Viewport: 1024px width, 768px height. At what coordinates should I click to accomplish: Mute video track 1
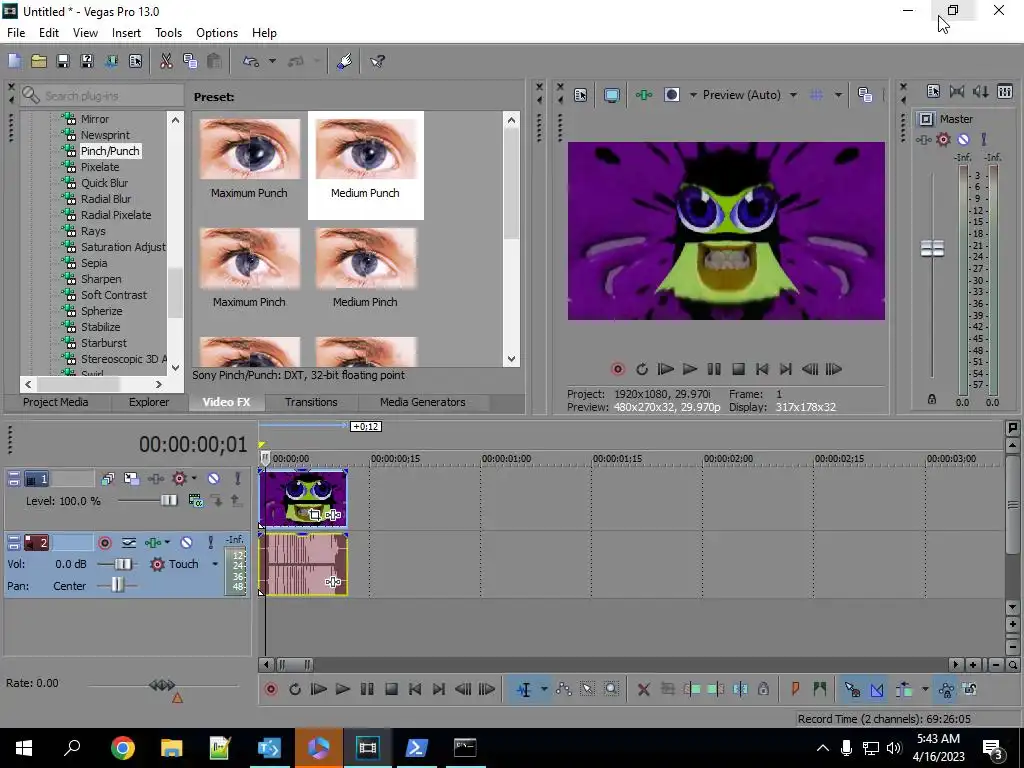[x=214, y=479]
